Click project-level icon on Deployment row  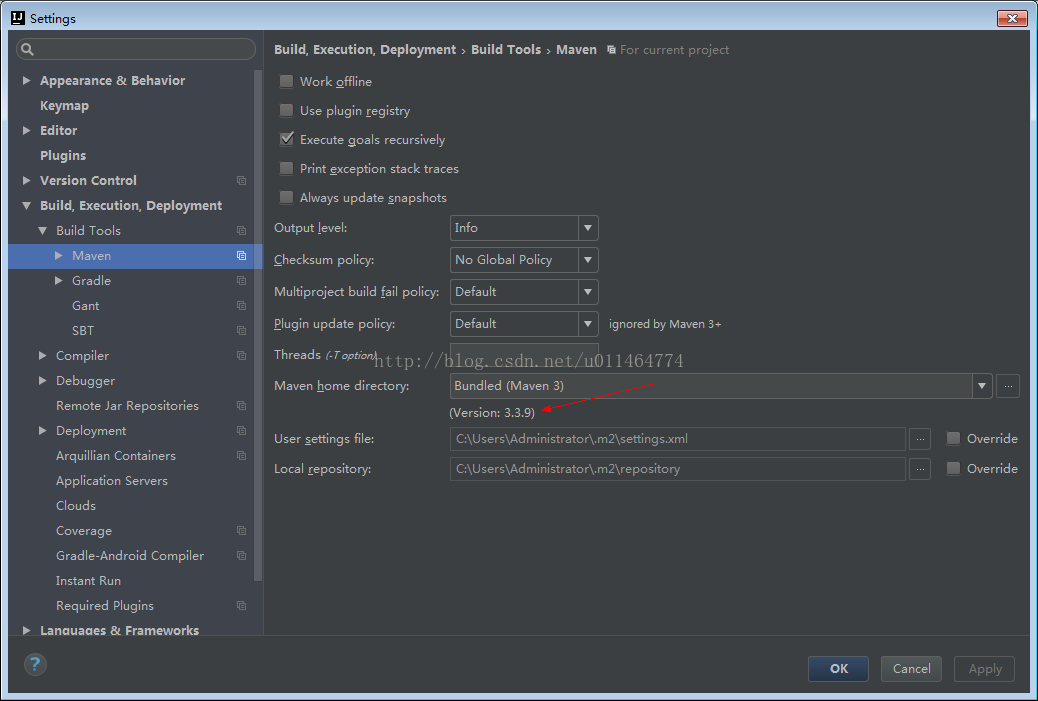(x=242, y=431)
